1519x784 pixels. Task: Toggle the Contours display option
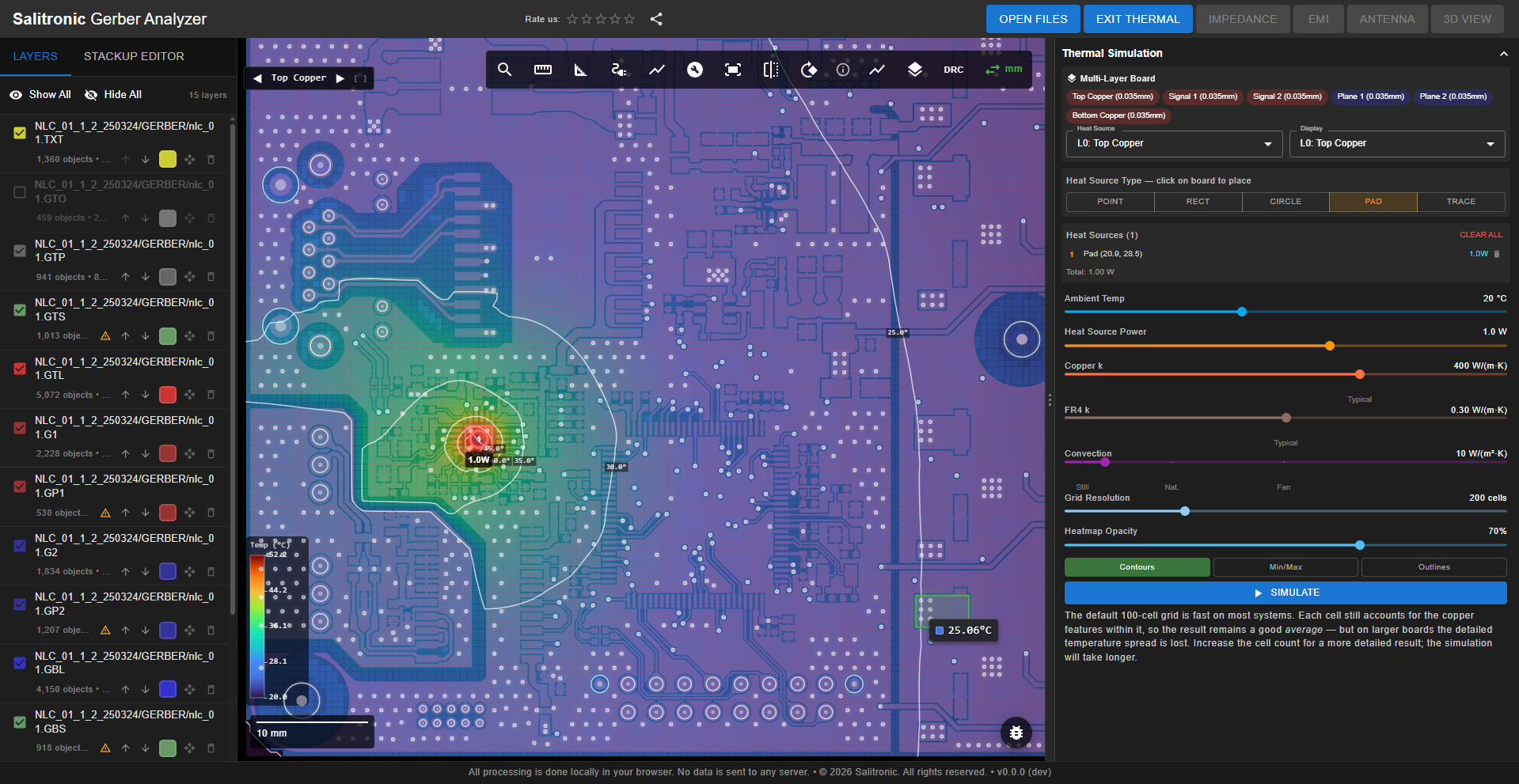point(1137,567)
